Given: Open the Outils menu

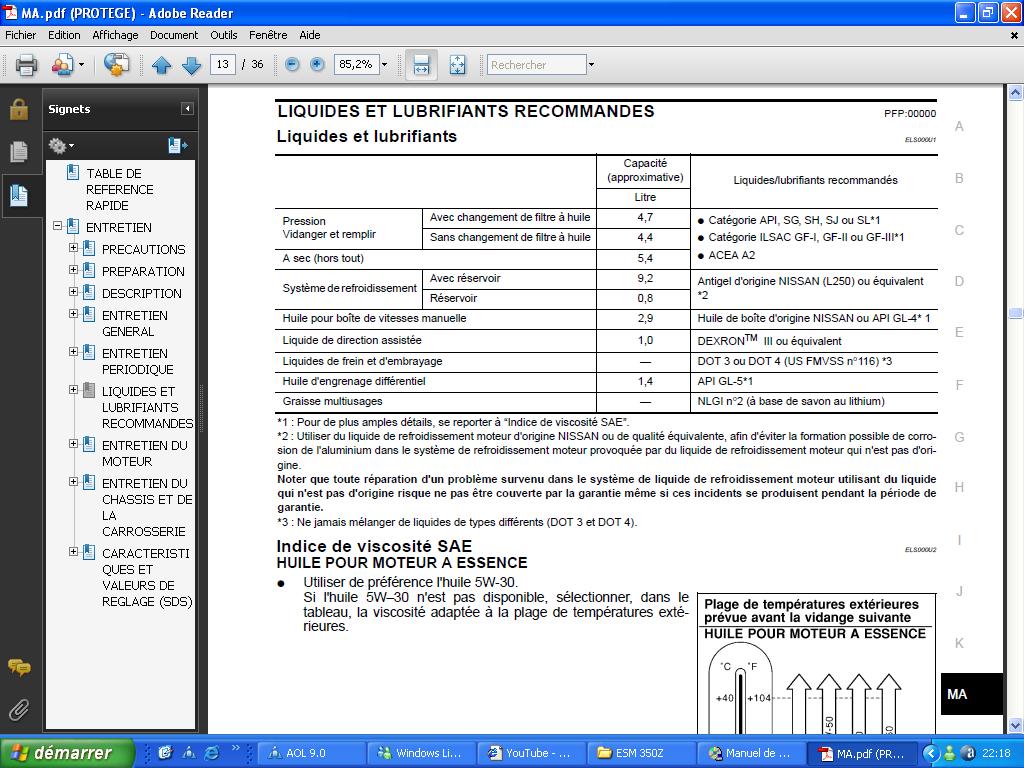Looking at the screenshot, I should (x=224, y=35).
